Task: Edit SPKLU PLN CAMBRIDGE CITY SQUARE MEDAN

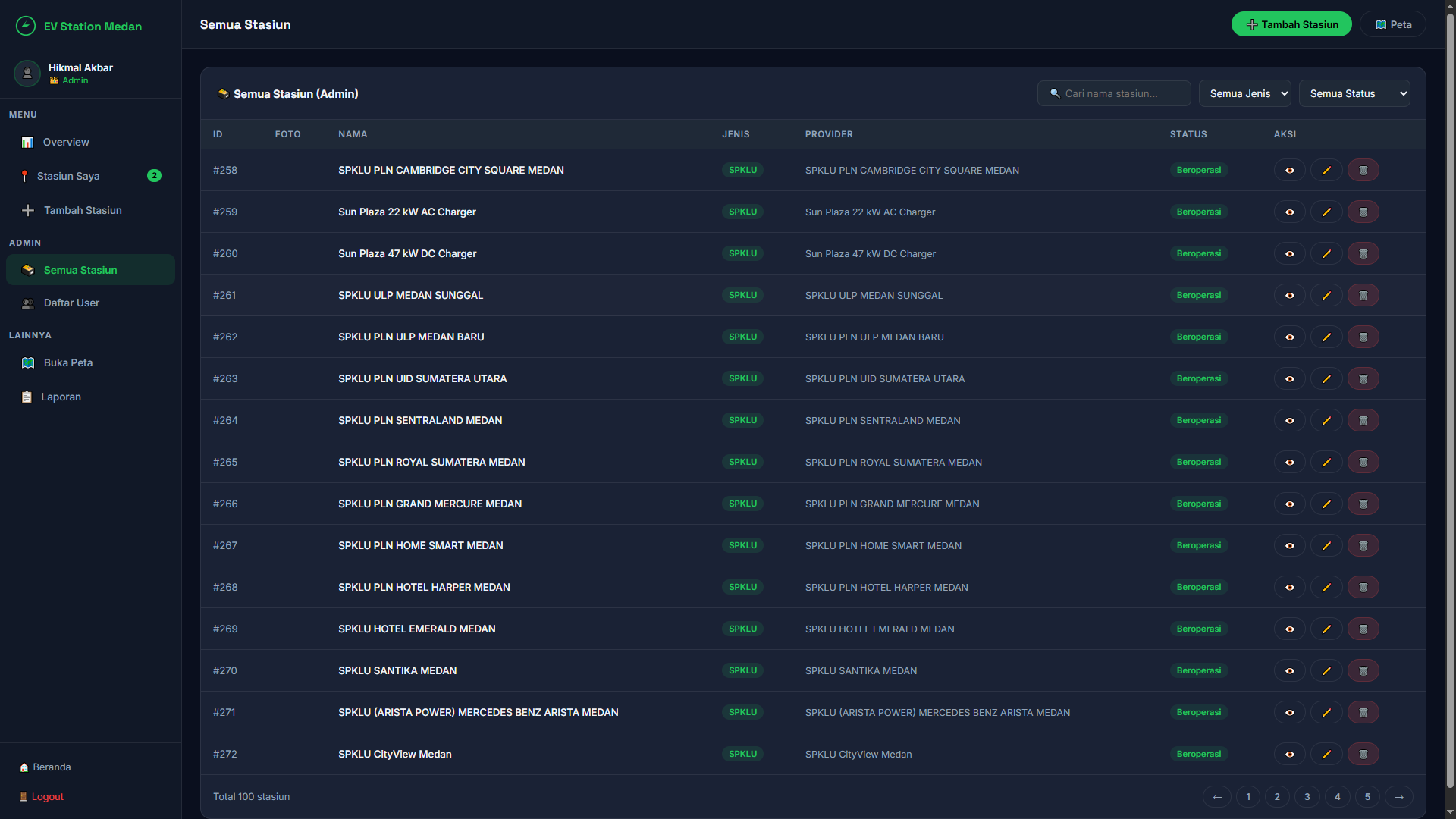Action: click(x=1326, y=170)
